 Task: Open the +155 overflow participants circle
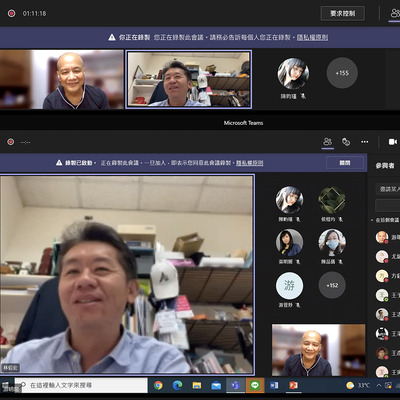coord(342,73)
